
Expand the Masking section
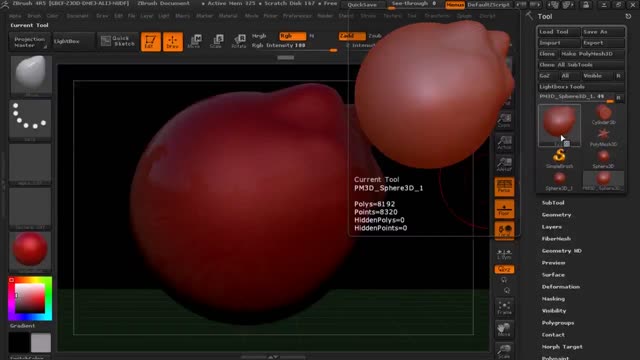click(553, 299)
